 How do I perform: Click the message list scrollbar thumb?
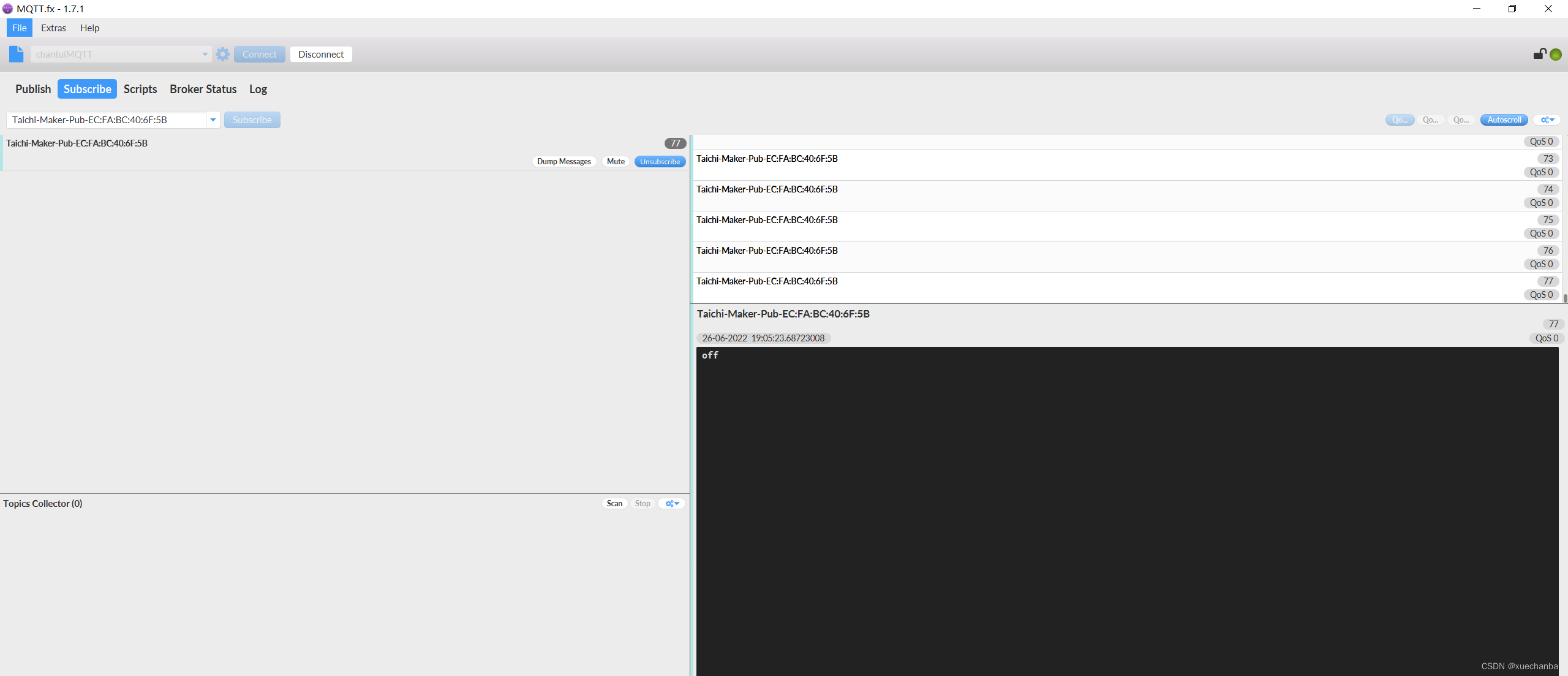[1564, 298]
